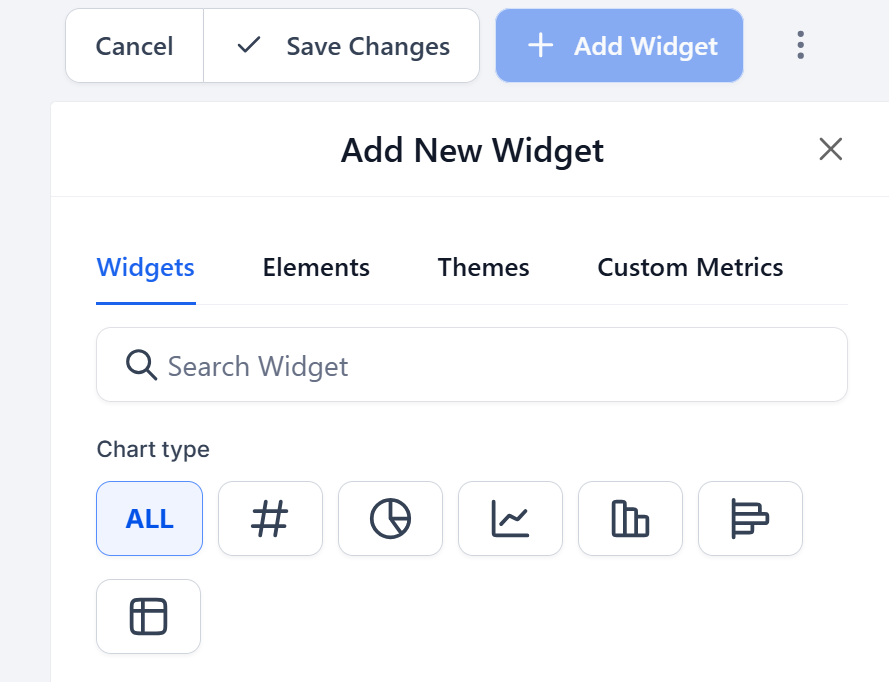Viewport: 889px width, 682px height.
Task: Choose the column chart type filter
Action: coord(630,518)
